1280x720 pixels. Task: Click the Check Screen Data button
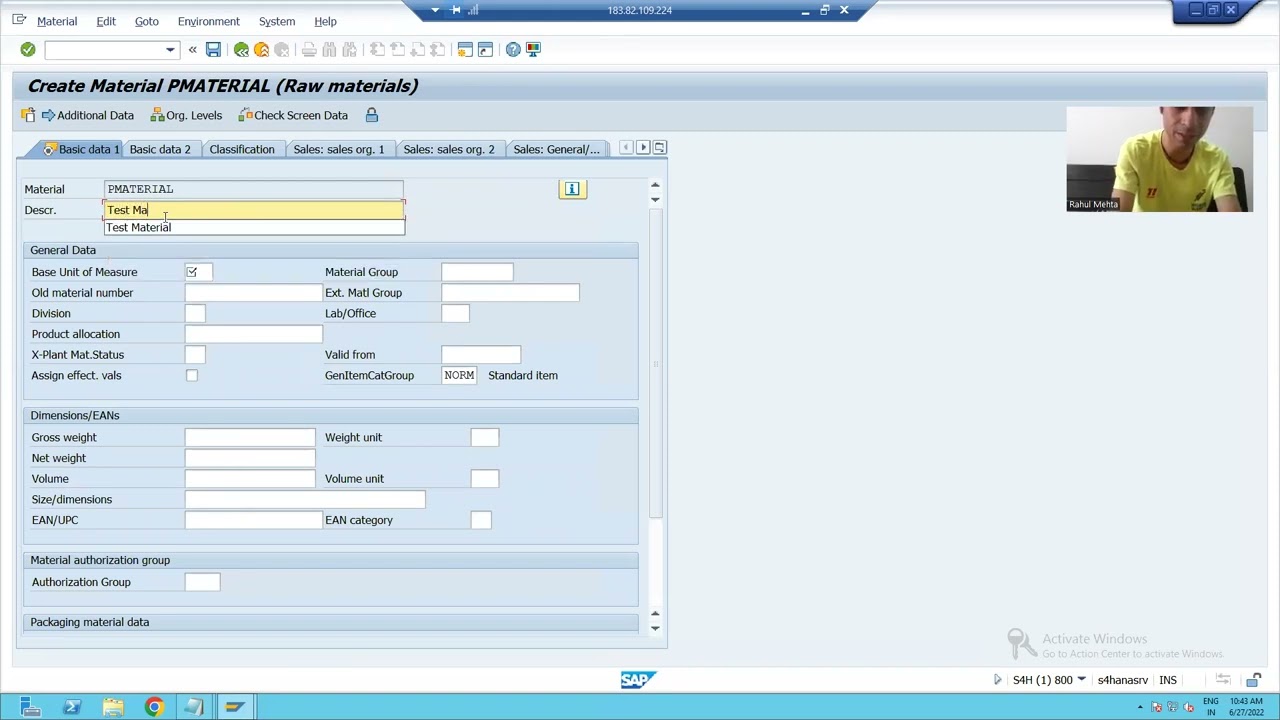click(293, 115)
